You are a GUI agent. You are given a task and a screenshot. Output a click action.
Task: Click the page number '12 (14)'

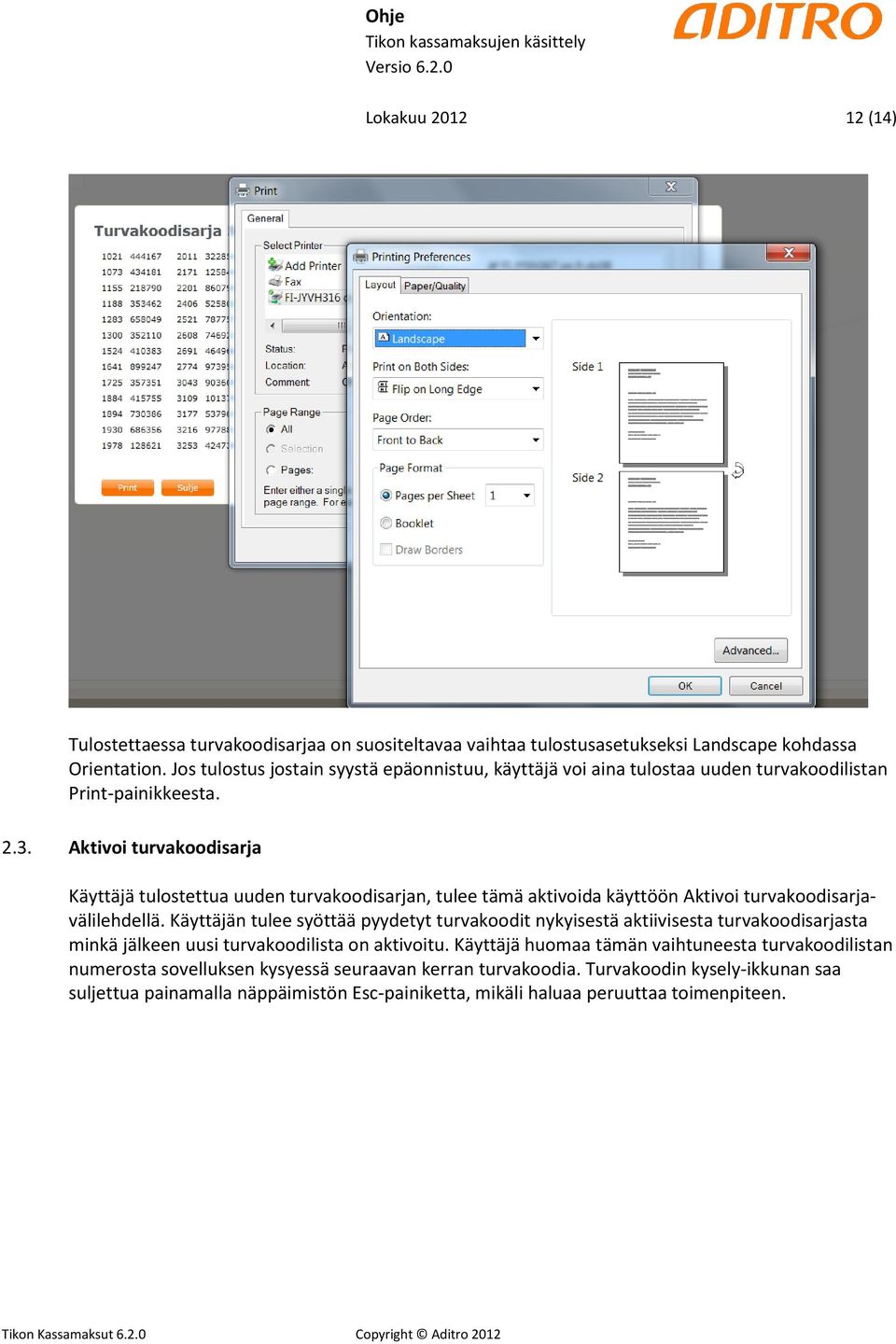[871, 118]
